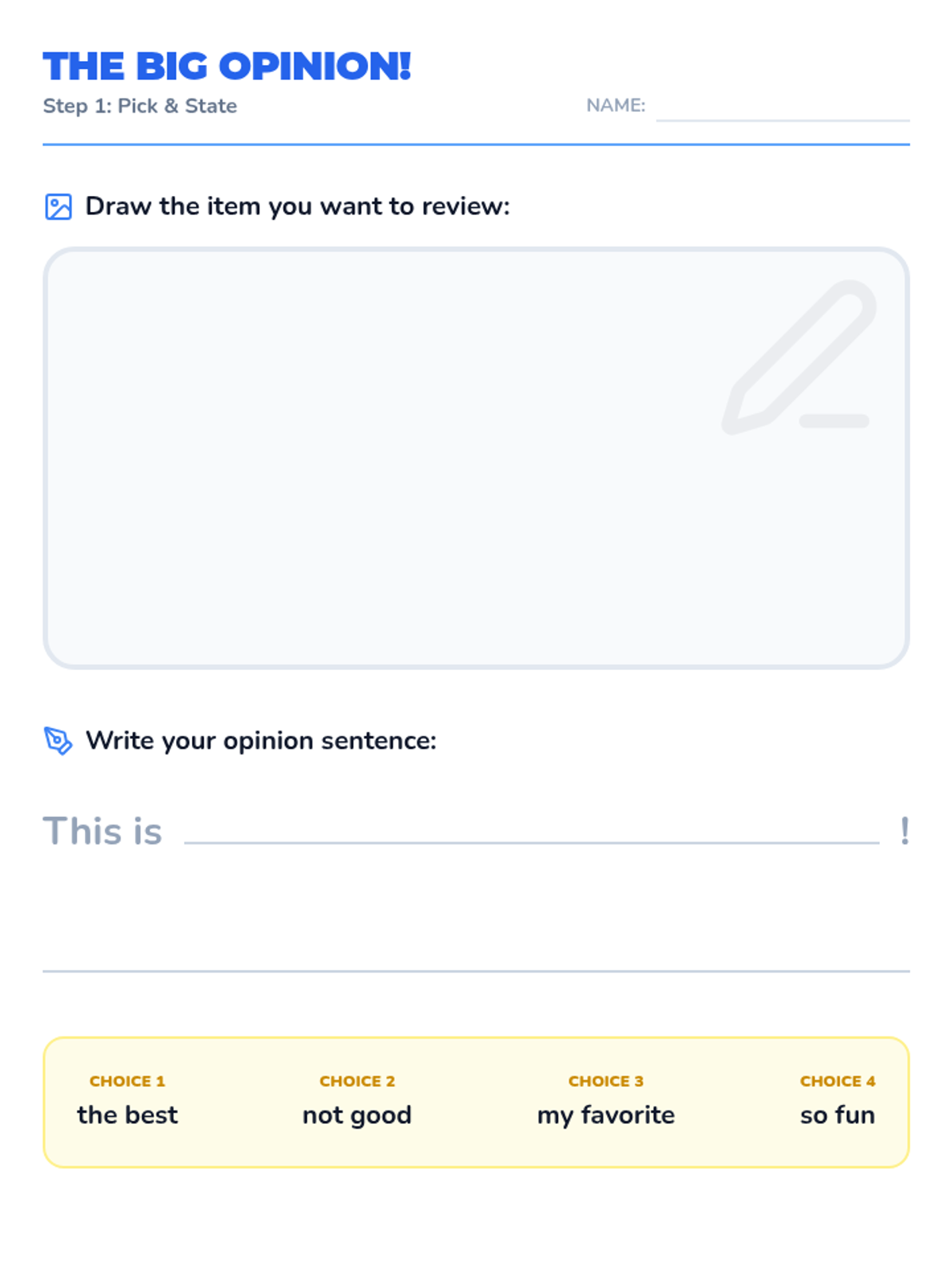Click the "THE BIG OPINION!" title
Screen dimensions: 952x1270
point(227,67)
